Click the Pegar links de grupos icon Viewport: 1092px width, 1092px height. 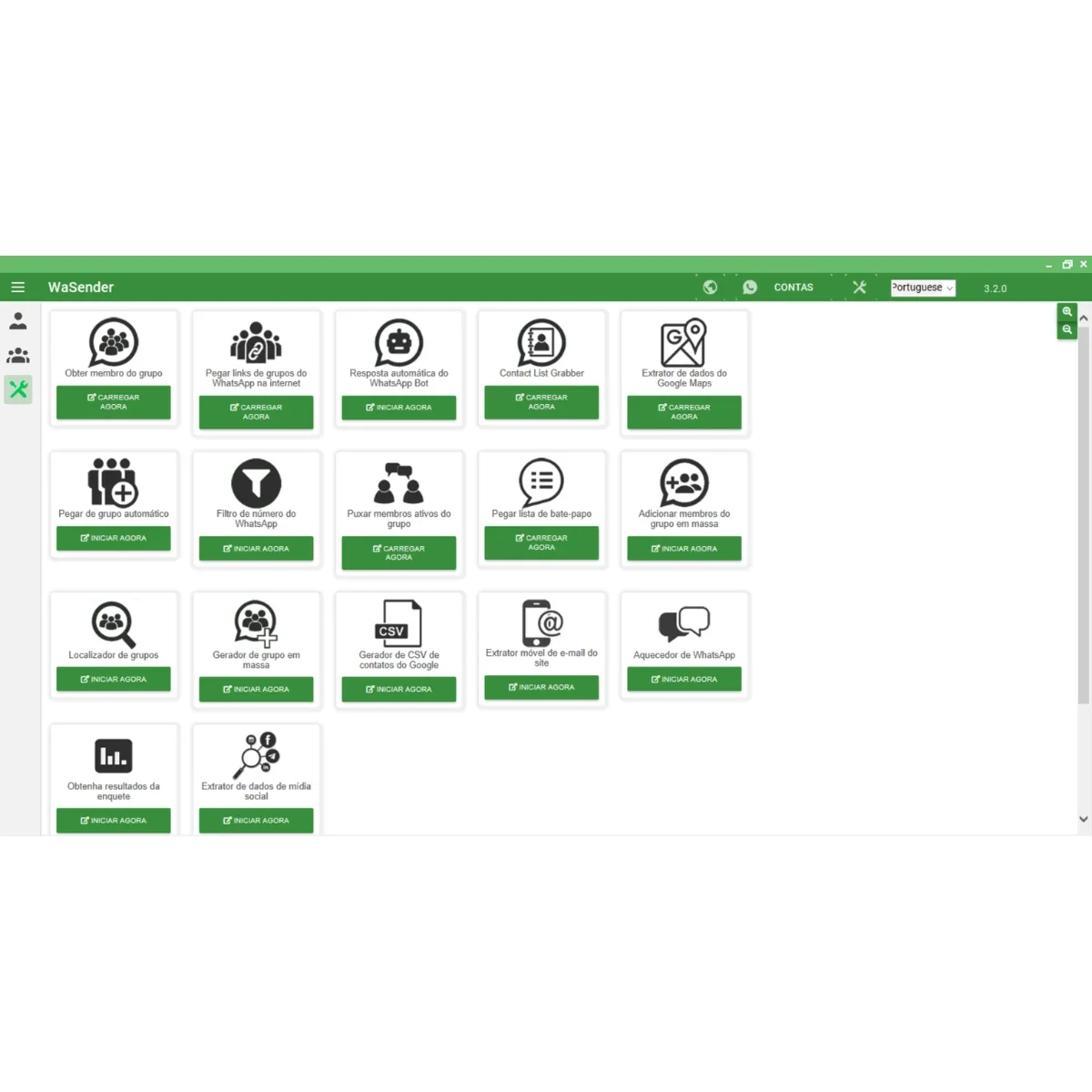click(x=257, y=342)
